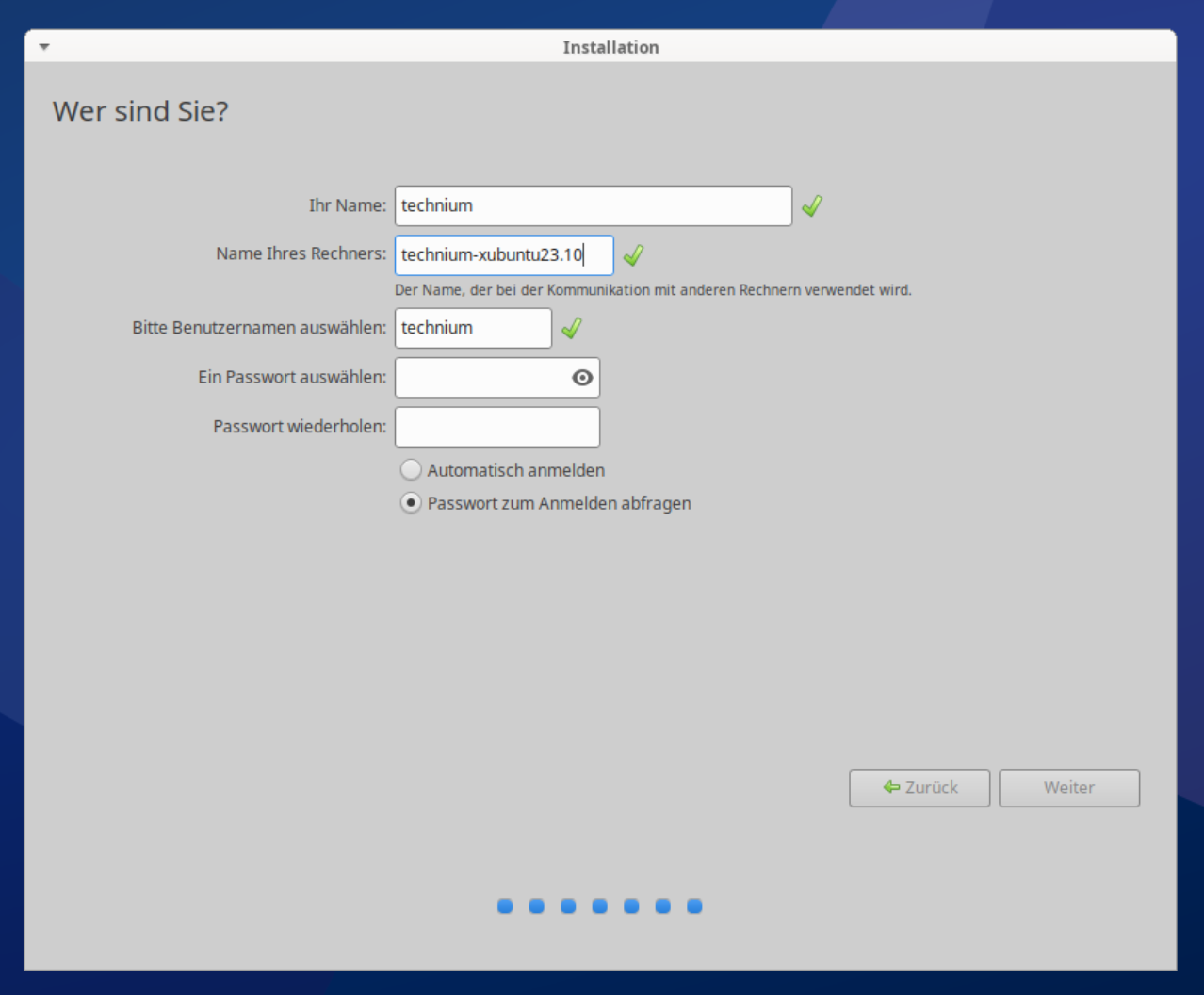The image size is (1204, 995).
Task: Open window menu arrow in title bar
Action: [x=44, y=46]
